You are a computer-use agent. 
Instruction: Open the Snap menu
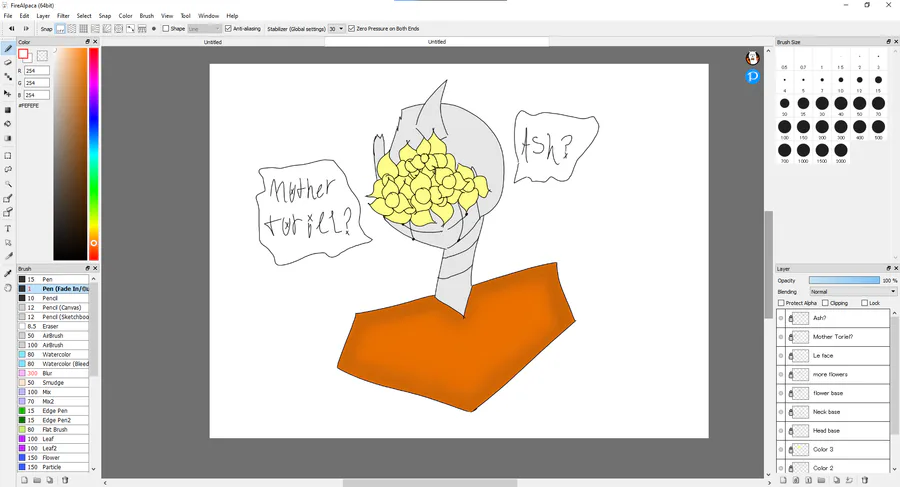(104, 16)
